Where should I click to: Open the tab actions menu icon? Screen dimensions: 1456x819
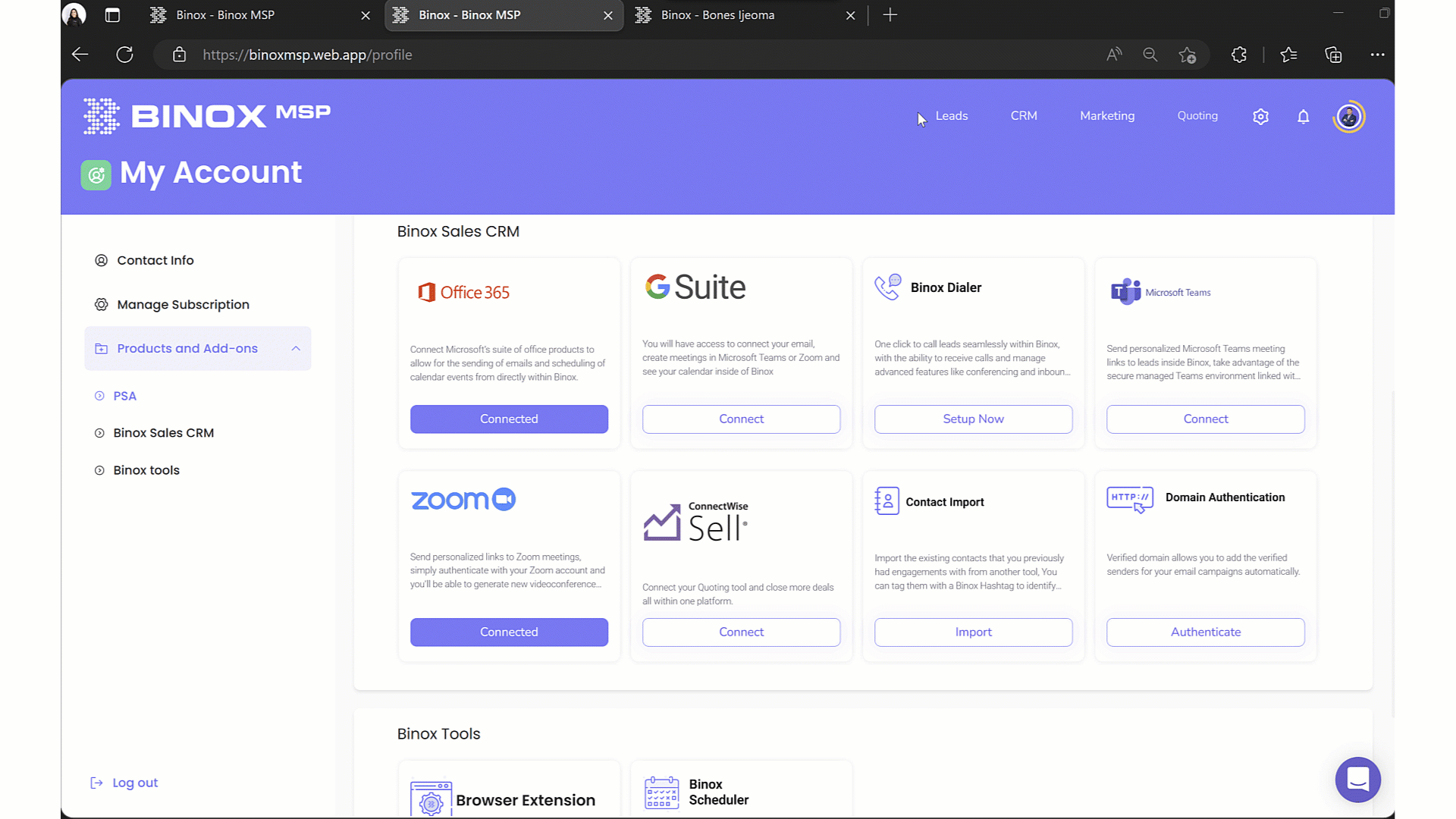(112, 15)
